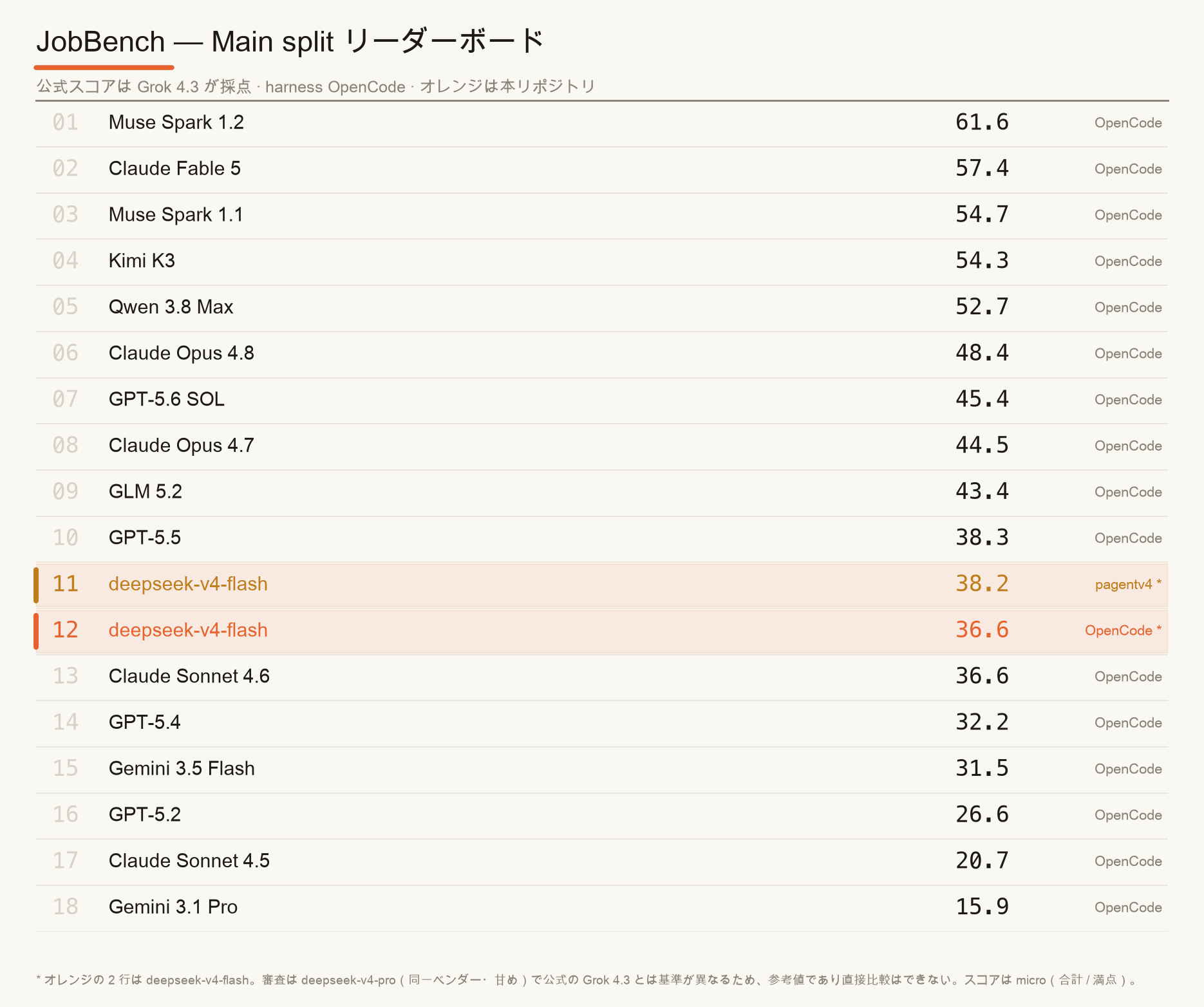This screenshot has height=1007, width=1204.
Task: Click the rank number 12
Action: click(65, 630)
